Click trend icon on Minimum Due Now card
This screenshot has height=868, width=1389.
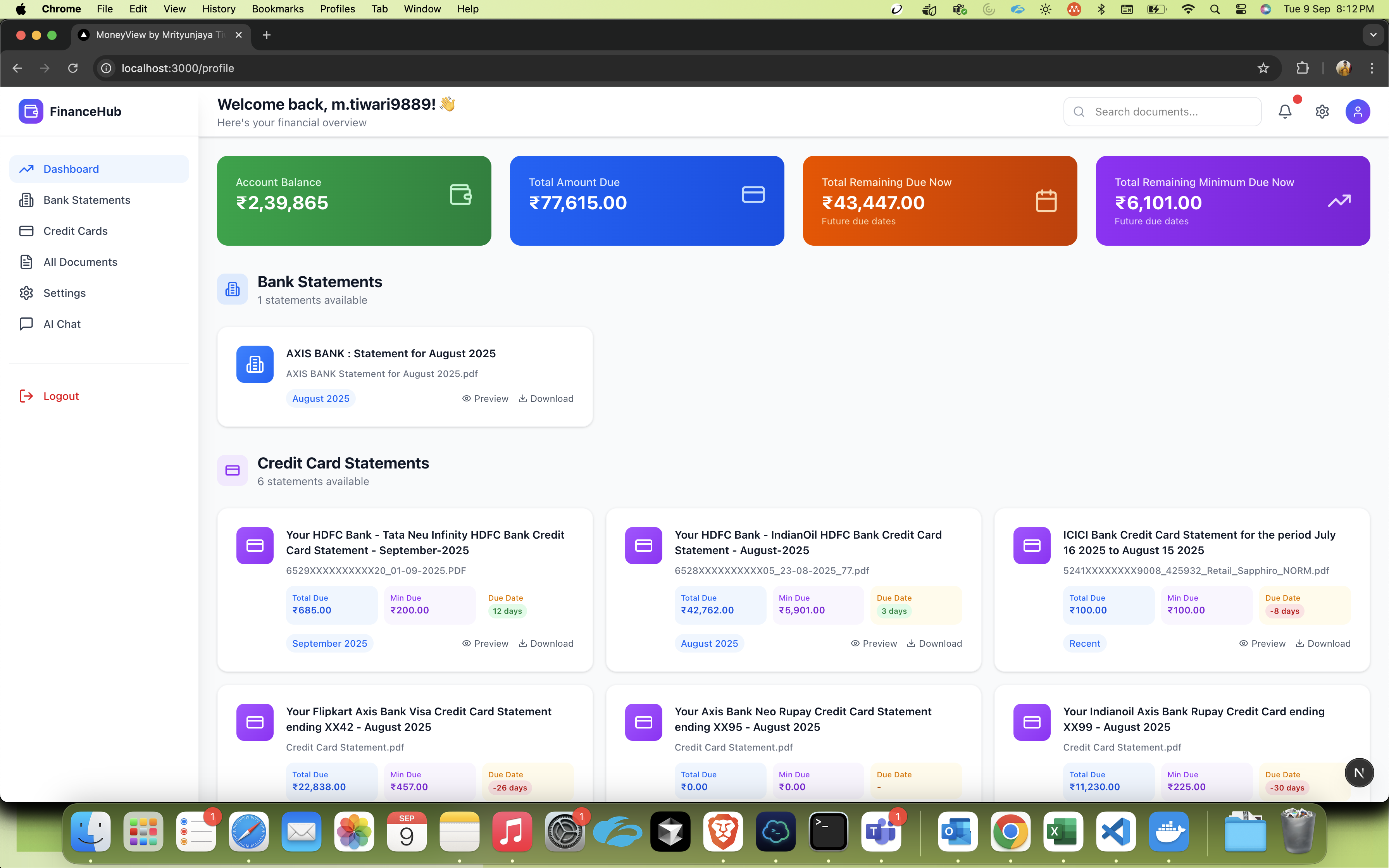point(1339,201)
